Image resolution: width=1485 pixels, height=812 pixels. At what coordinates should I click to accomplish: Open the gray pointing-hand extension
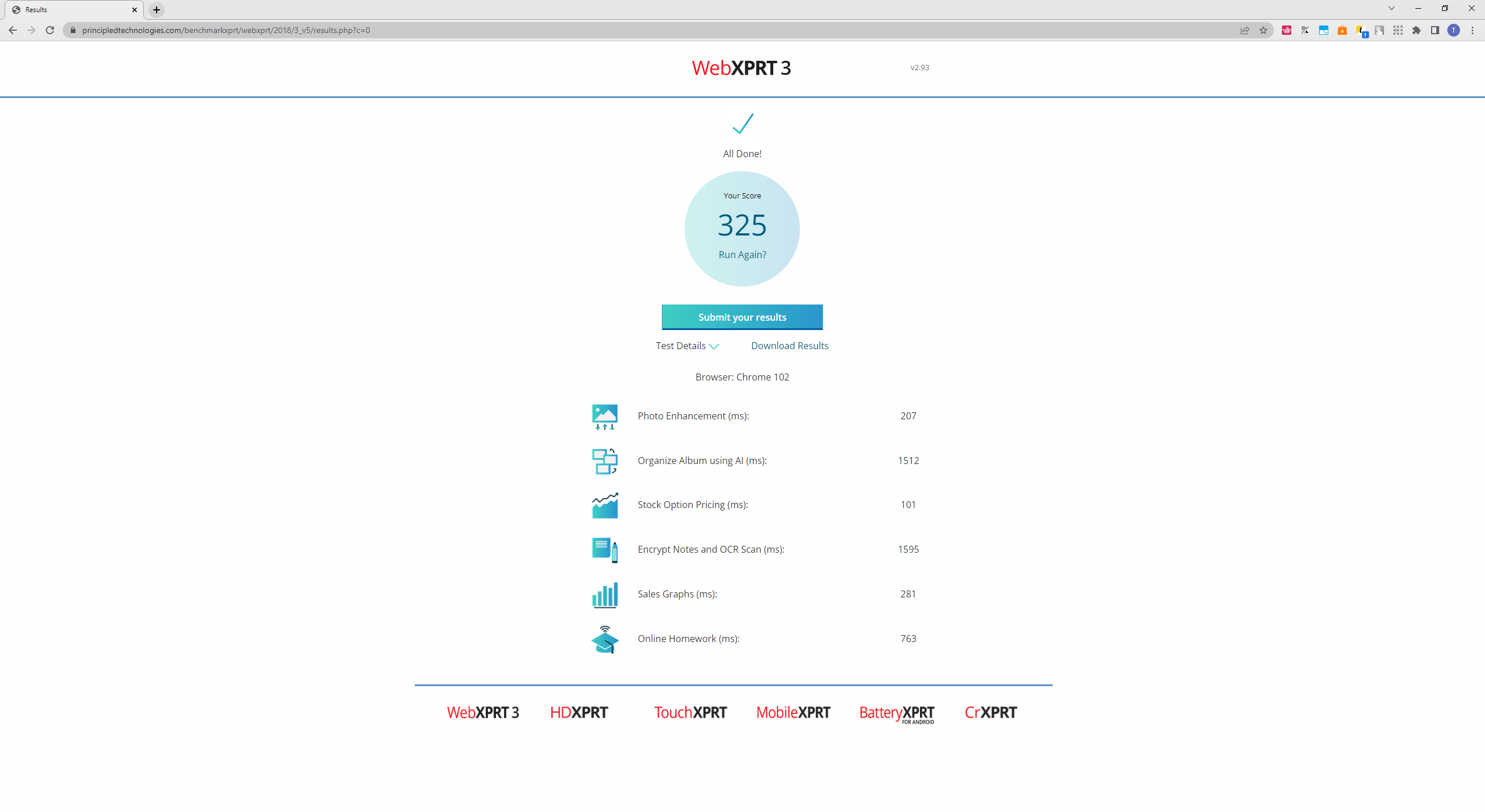click(x=1379, y=30)
